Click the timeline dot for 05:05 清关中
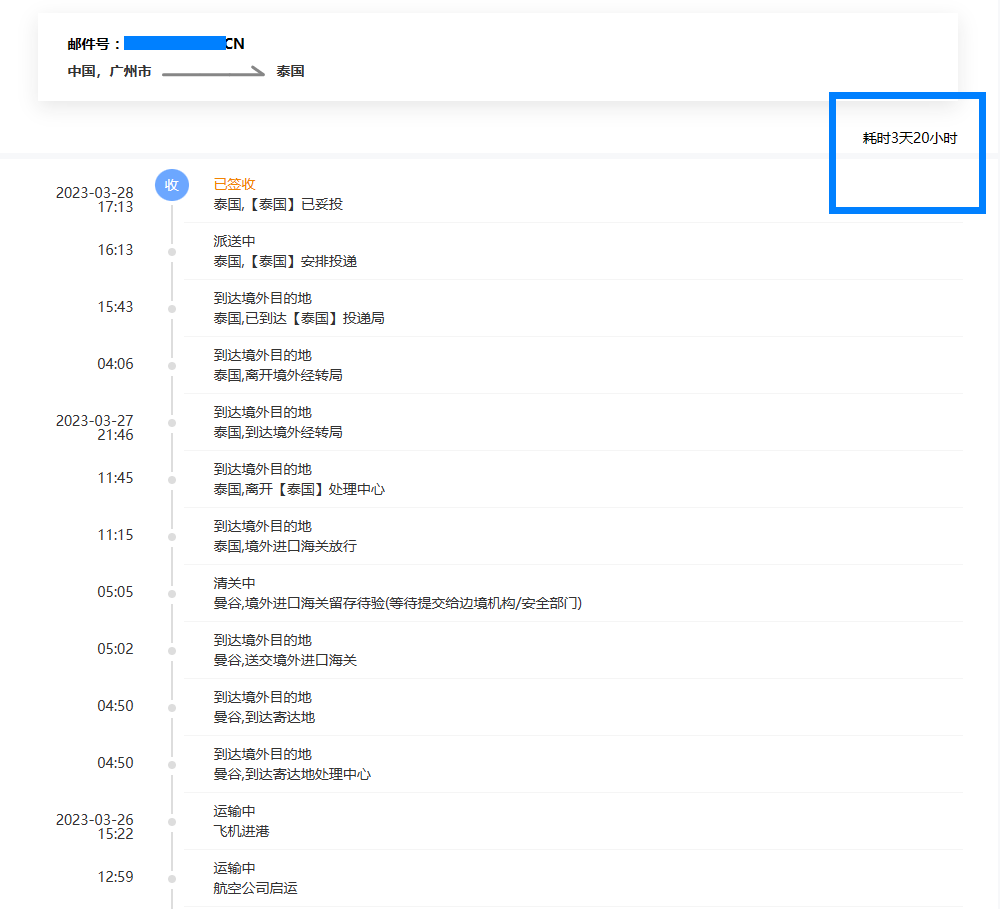Screen dimensions: 1000x909 pyautogui.click(x=172, y=594)
